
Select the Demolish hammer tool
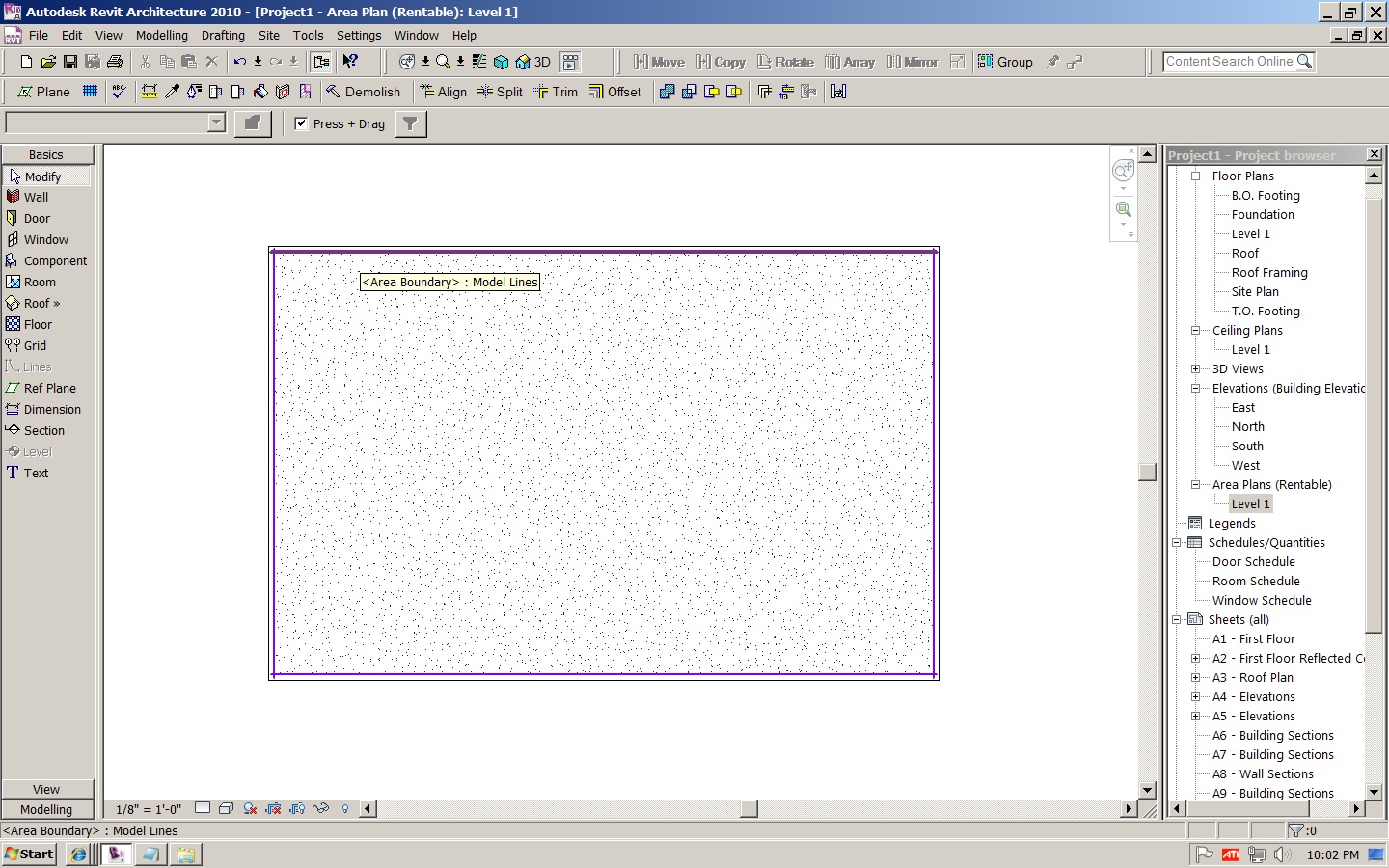coord(363,92)
